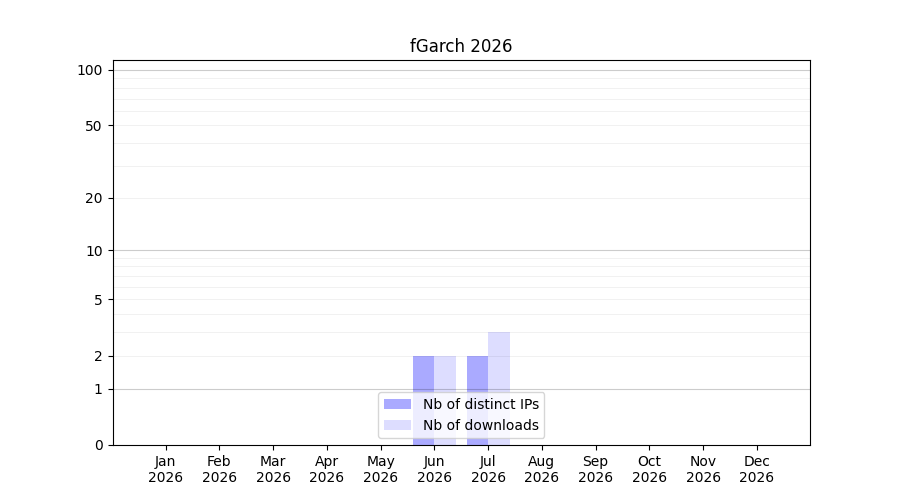Click the May 2026 axis label
Image resolution: width=900 pixels, height=500 pixels.
(x=381, y=470)
